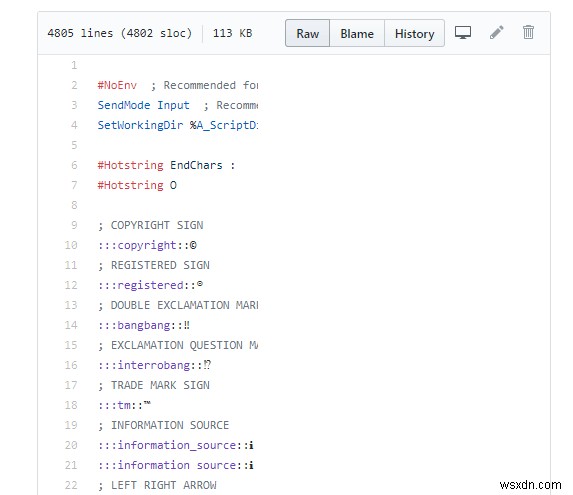Image resolution: width=573 pixels, height=495 pixels.
Task: Open file in GitHub Desktop monitor icon
Action: tap(463, 33)
